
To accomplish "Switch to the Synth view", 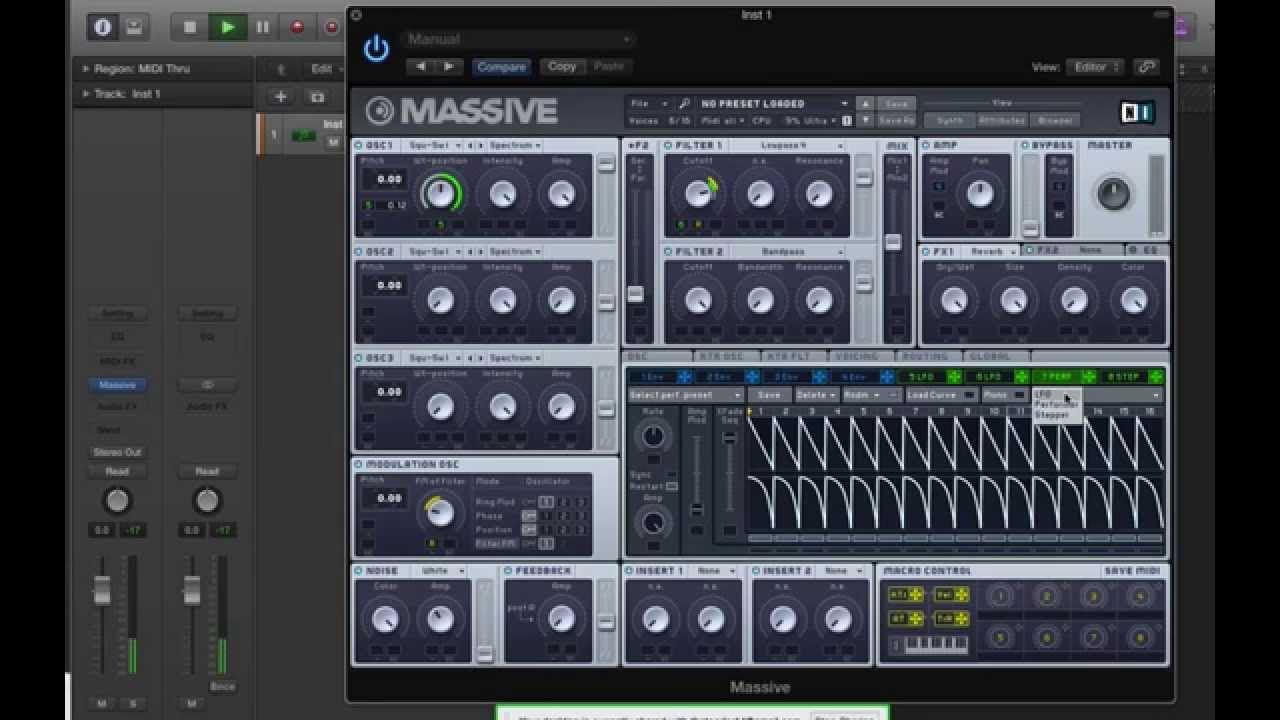I will coord(950,120).
